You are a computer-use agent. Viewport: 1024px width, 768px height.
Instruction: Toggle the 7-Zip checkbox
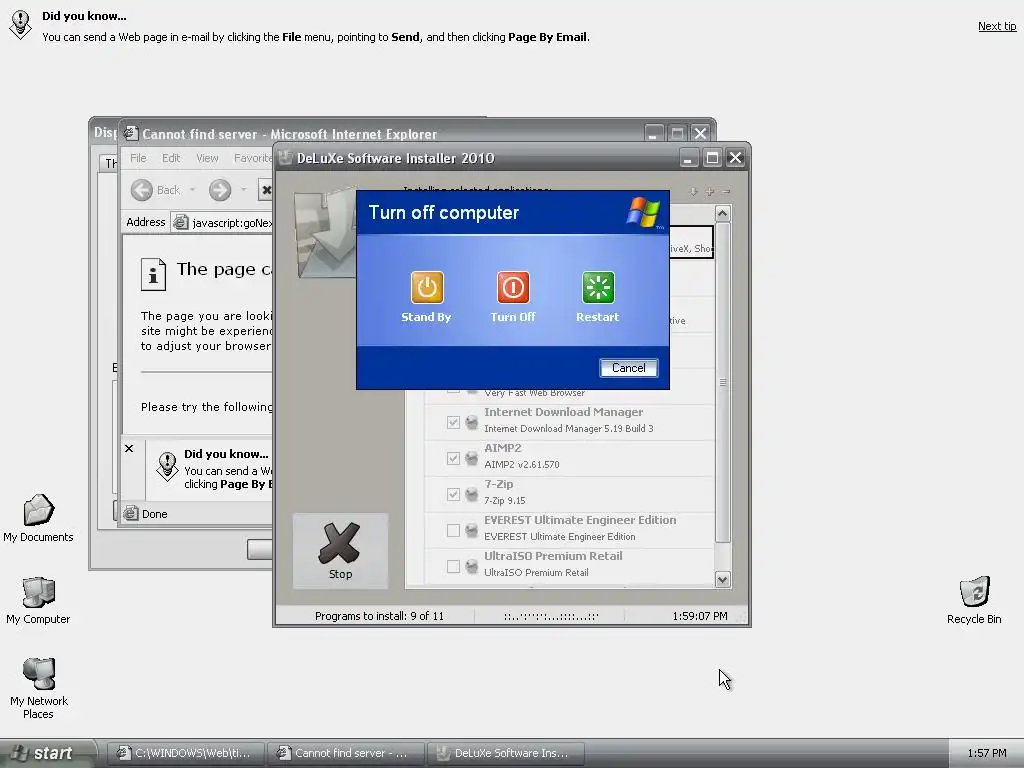(x=453, y=494)
